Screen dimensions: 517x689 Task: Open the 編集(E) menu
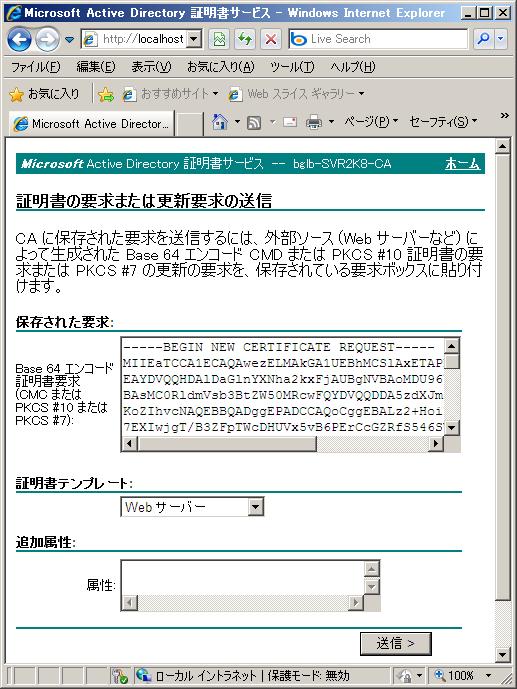tap(96, 67)
